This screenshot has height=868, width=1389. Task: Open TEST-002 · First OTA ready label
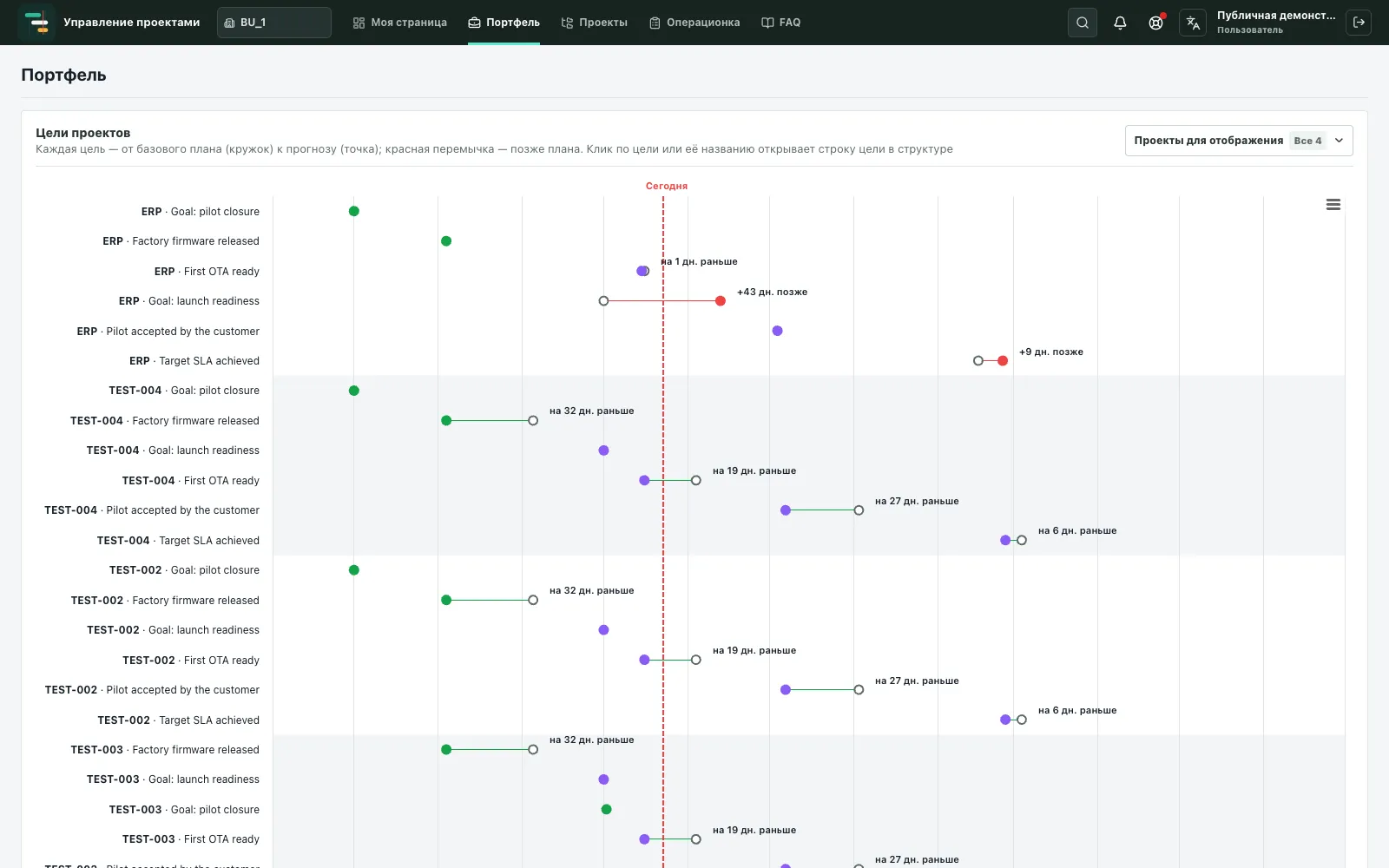[x=191, y=661]
